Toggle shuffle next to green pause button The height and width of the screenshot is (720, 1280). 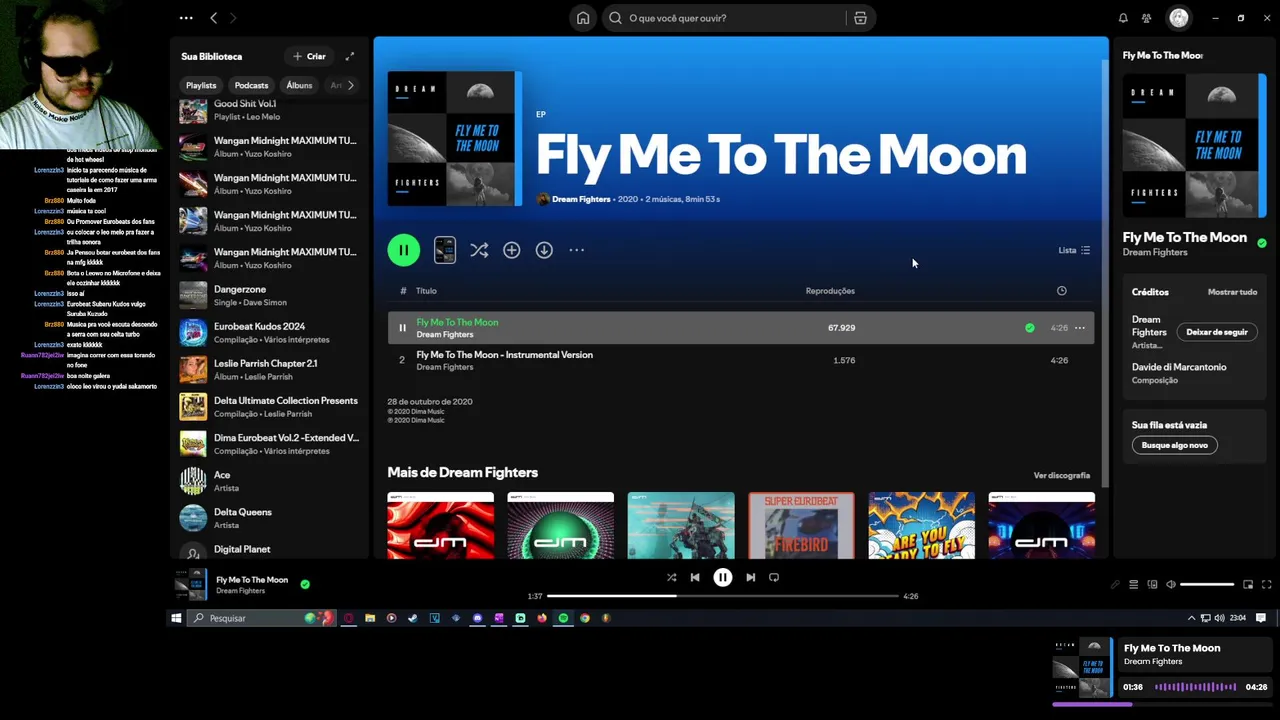coord(479,250)
